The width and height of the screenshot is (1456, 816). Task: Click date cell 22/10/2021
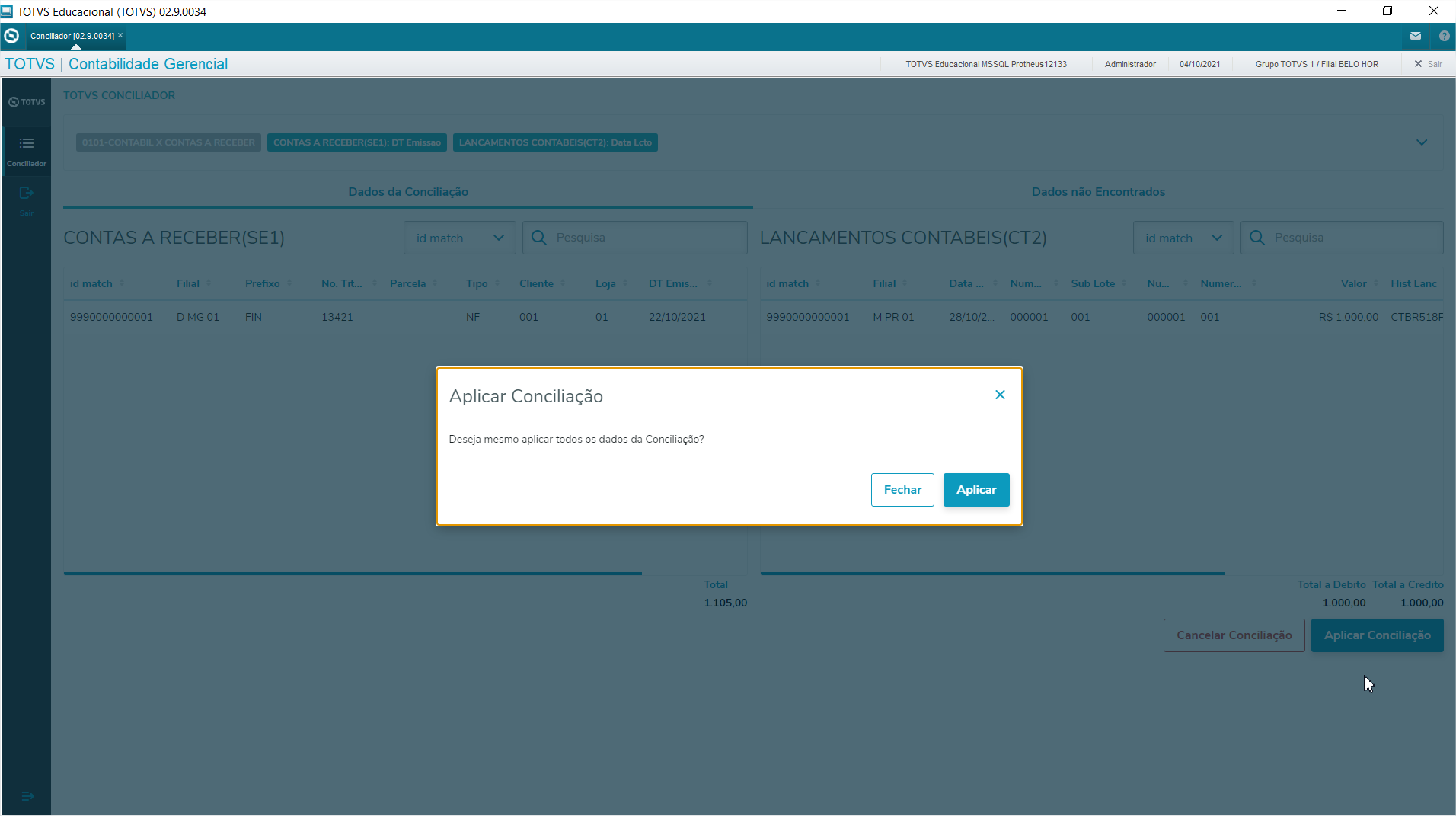[677, 317]
